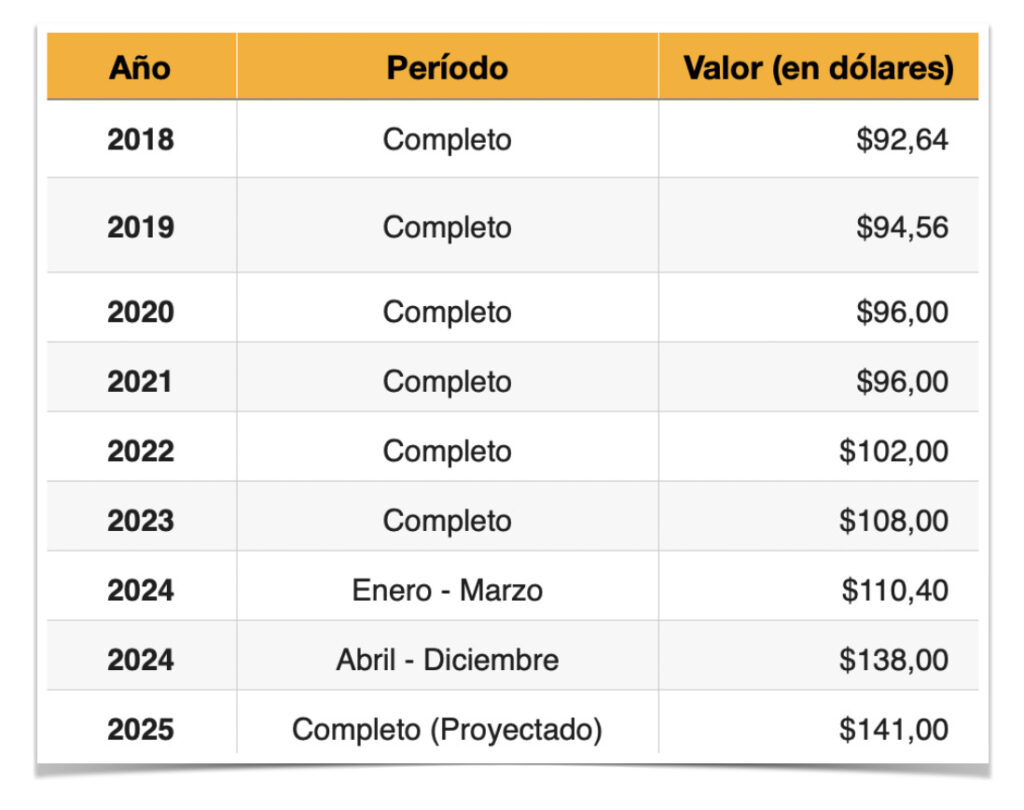Select the $141,00 value cell
This screenshot has width=1024, height=810.
pyautogui.click(x=893, y=730)
